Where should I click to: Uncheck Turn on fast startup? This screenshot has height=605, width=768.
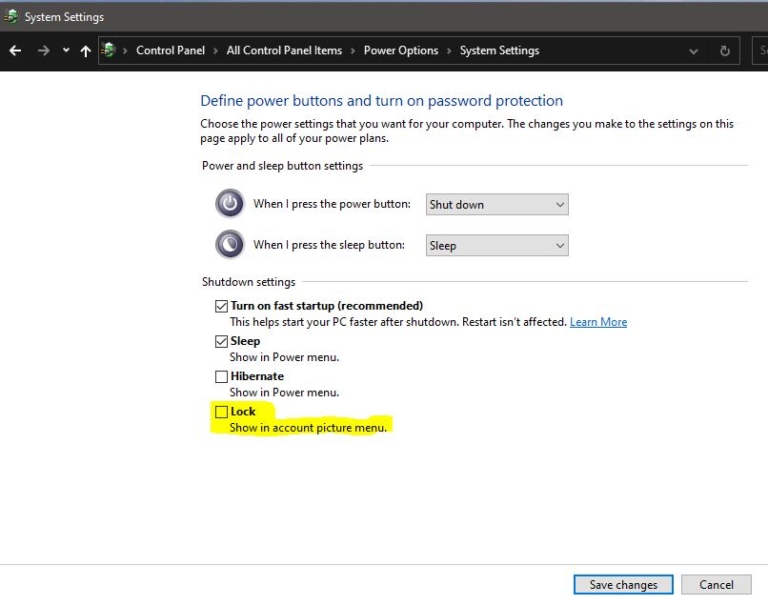tap(221, 306)
